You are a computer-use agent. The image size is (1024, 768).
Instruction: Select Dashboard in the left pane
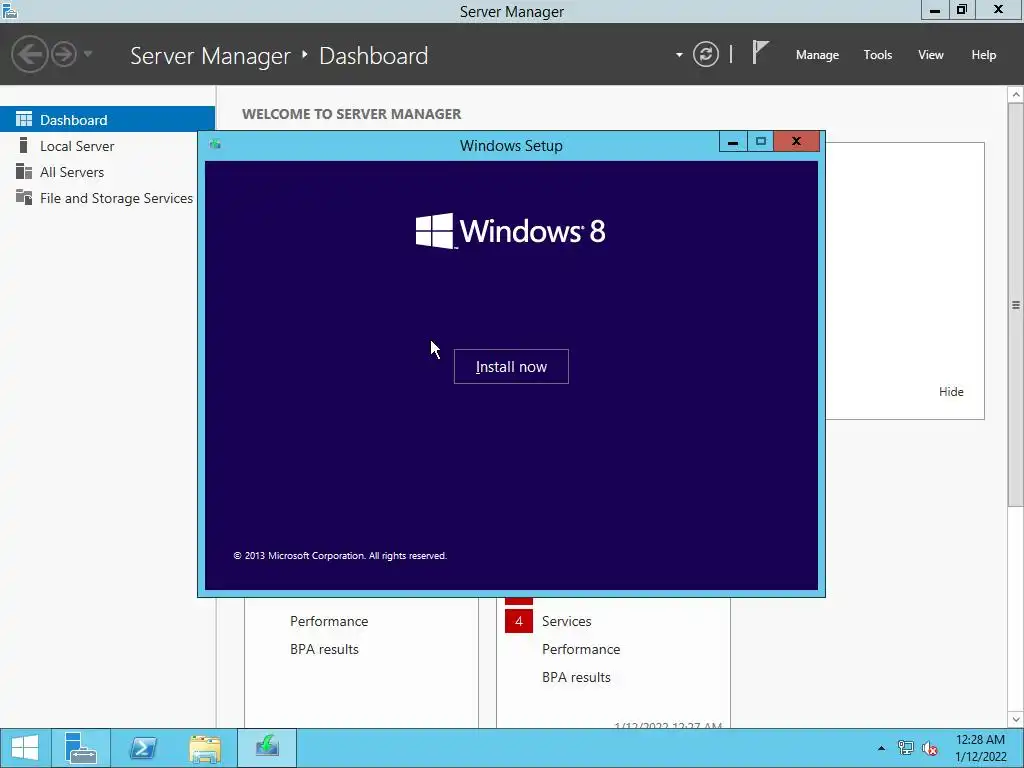point(107,120)
